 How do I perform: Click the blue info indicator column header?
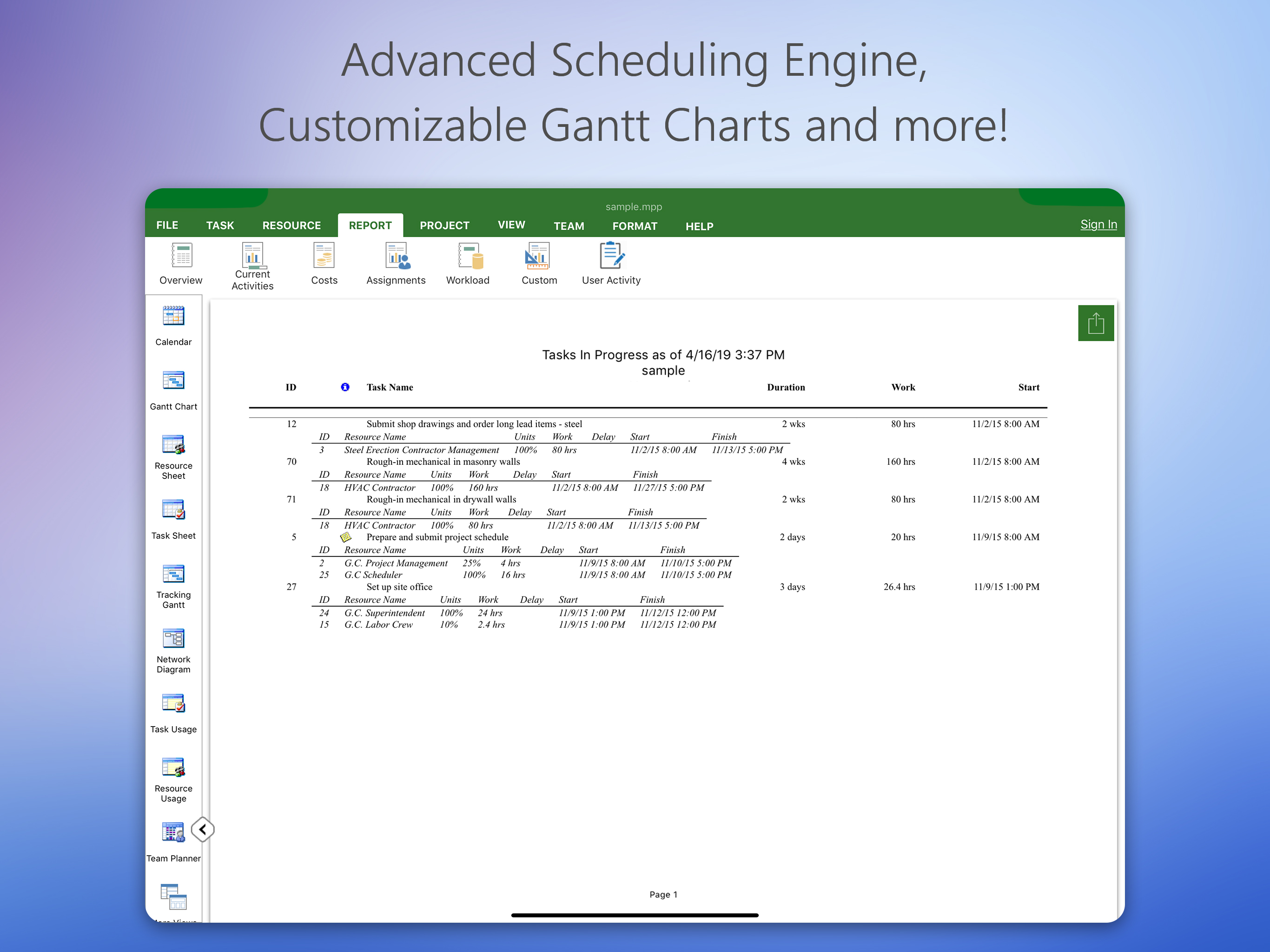click(x=345, y=387)
